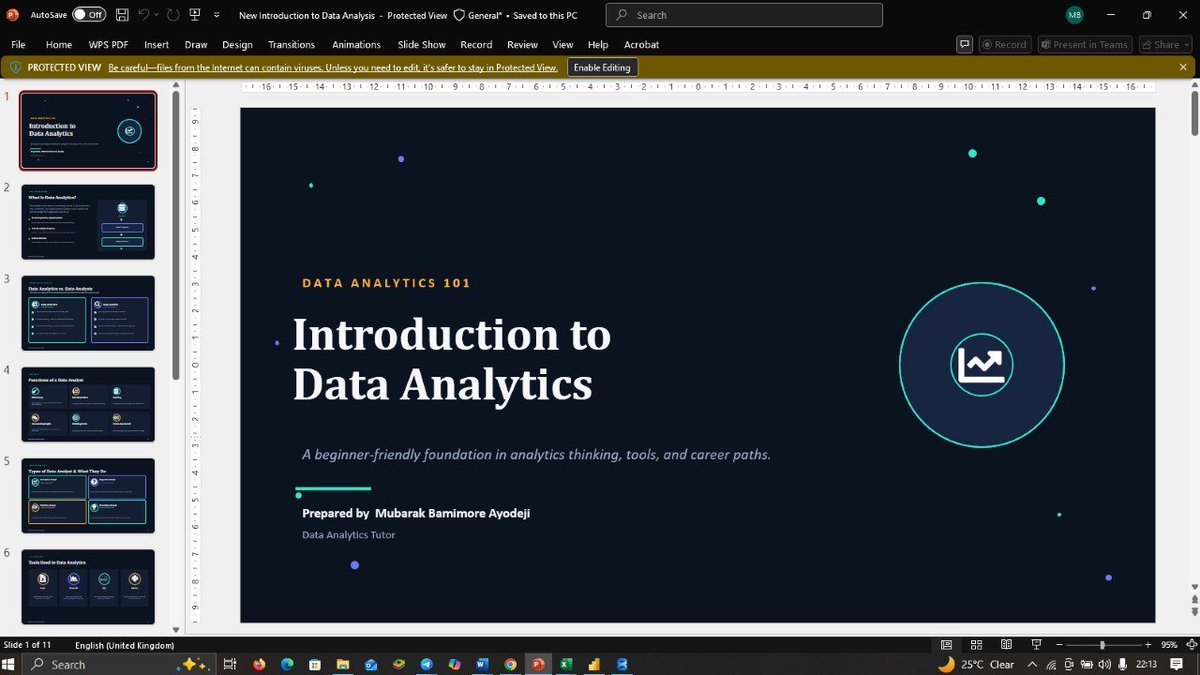Click the Enable Editing button
Viewport: 1200px width, 675px height.
(602, 67)
